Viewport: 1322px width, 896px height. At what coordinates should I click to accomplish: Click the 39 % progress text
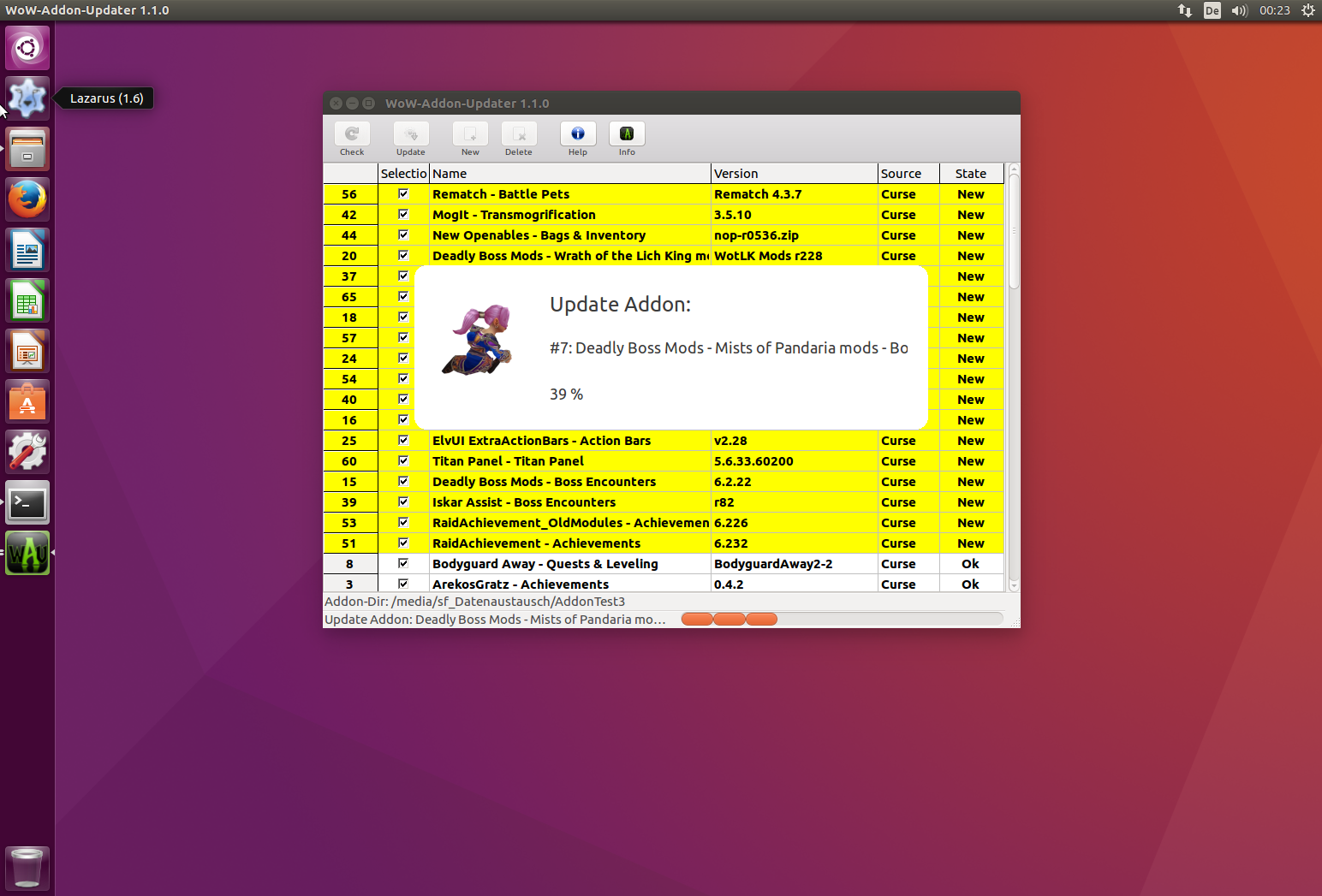click(x=566, y=394)
